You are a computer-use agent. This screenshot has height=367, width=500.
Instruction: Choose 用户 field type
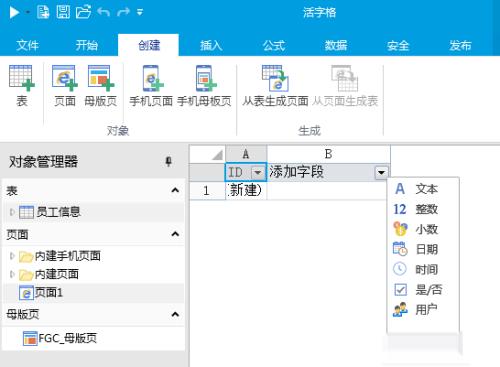click(423, 310)
